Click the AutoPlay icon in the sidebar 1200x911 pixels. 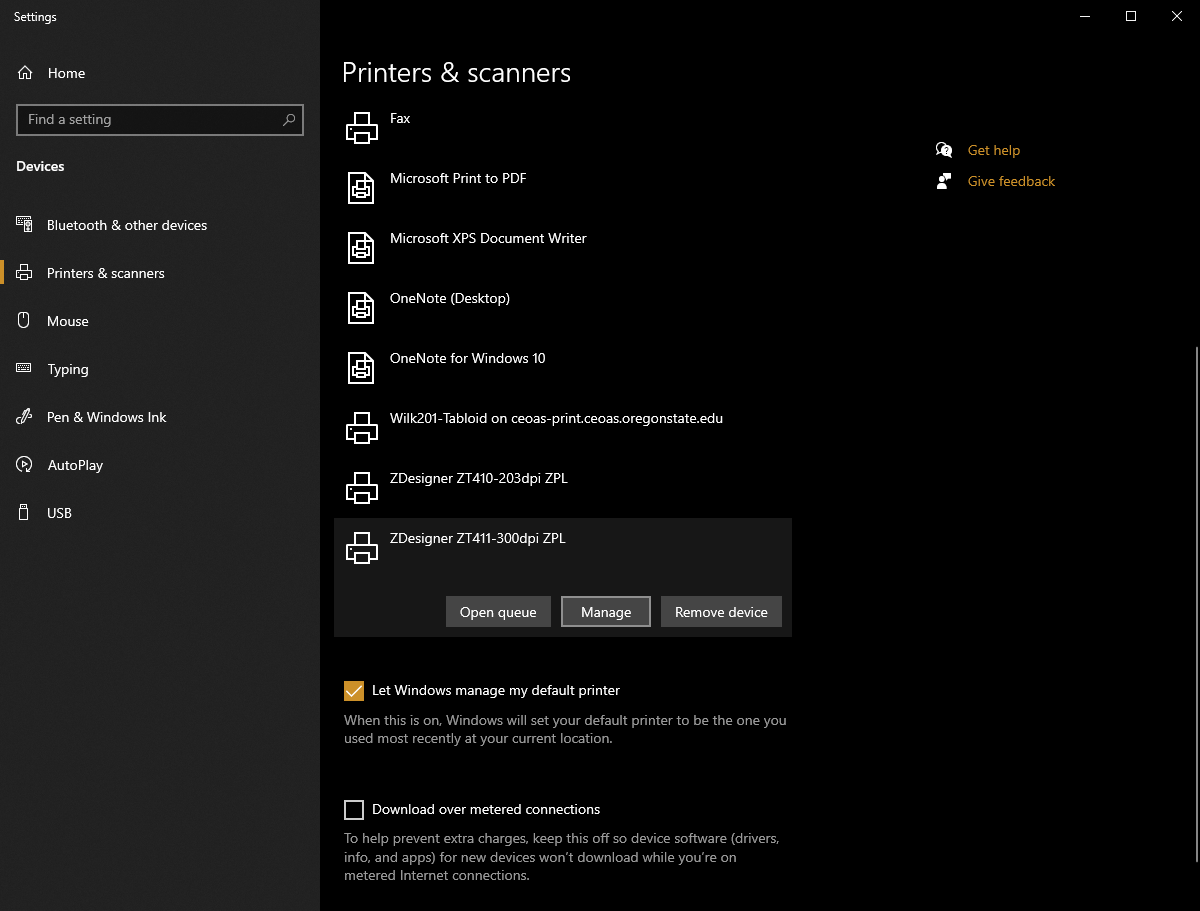click(x=25, y=465)
